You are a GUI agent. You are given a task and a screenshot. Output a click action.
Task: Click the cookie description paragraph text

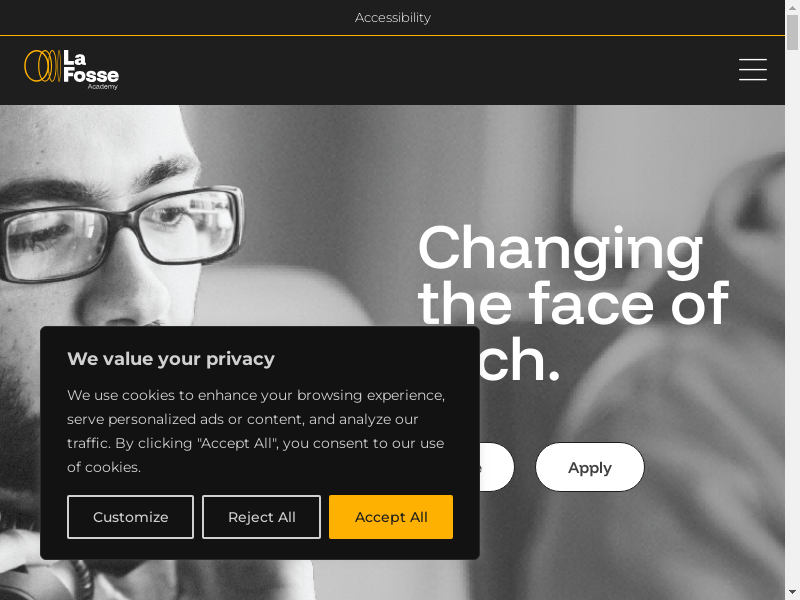(256, 431)
